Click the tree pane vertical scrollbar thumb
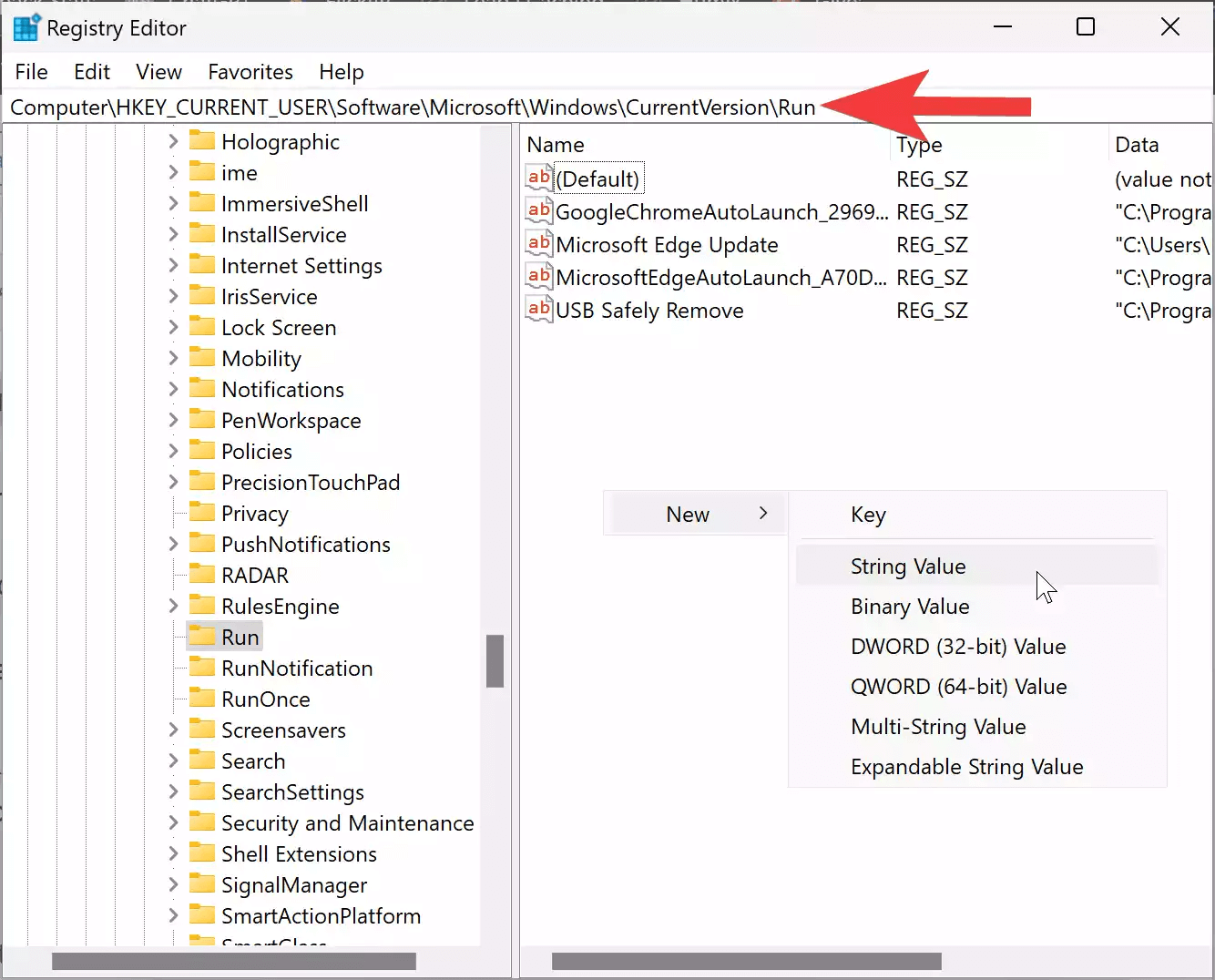Screen dimensions: 1215x980 coord(495,660)
